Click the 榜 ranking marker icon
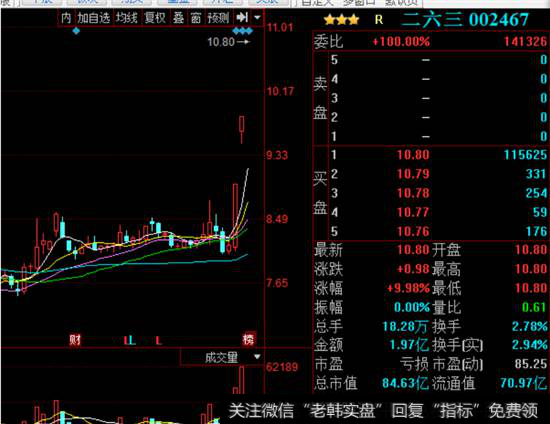 (x=249, y=339)
